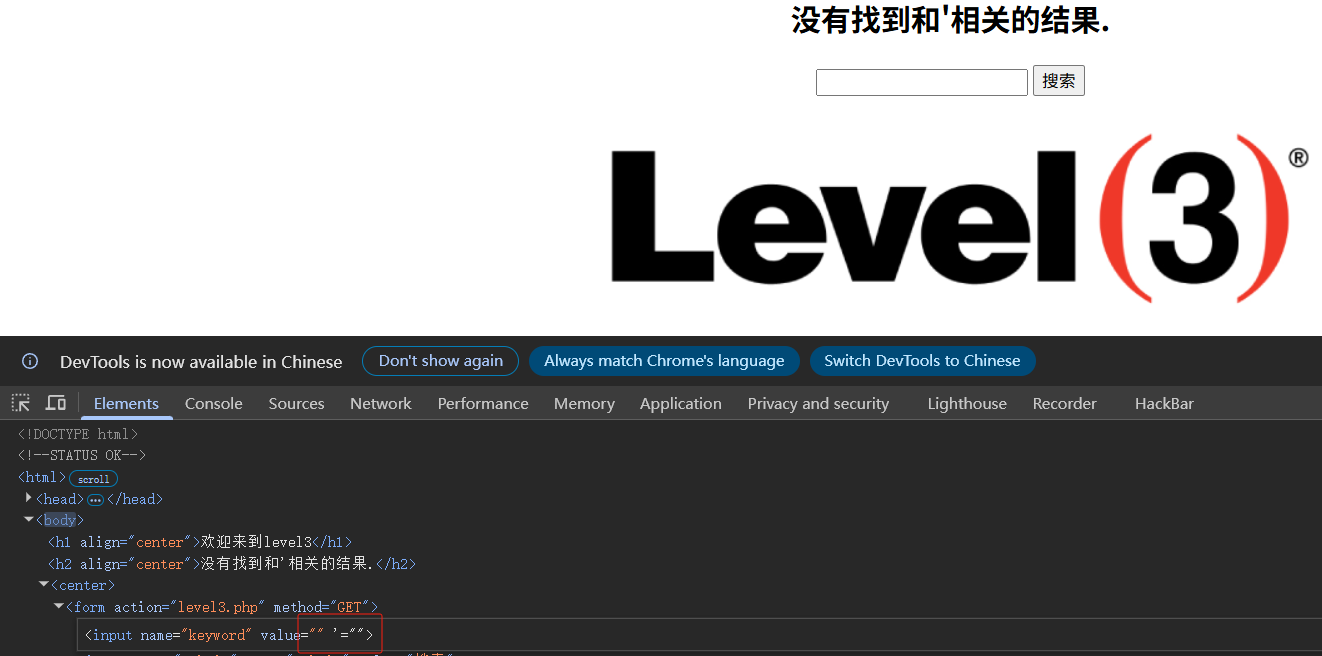Collapse the center element node

44,585
